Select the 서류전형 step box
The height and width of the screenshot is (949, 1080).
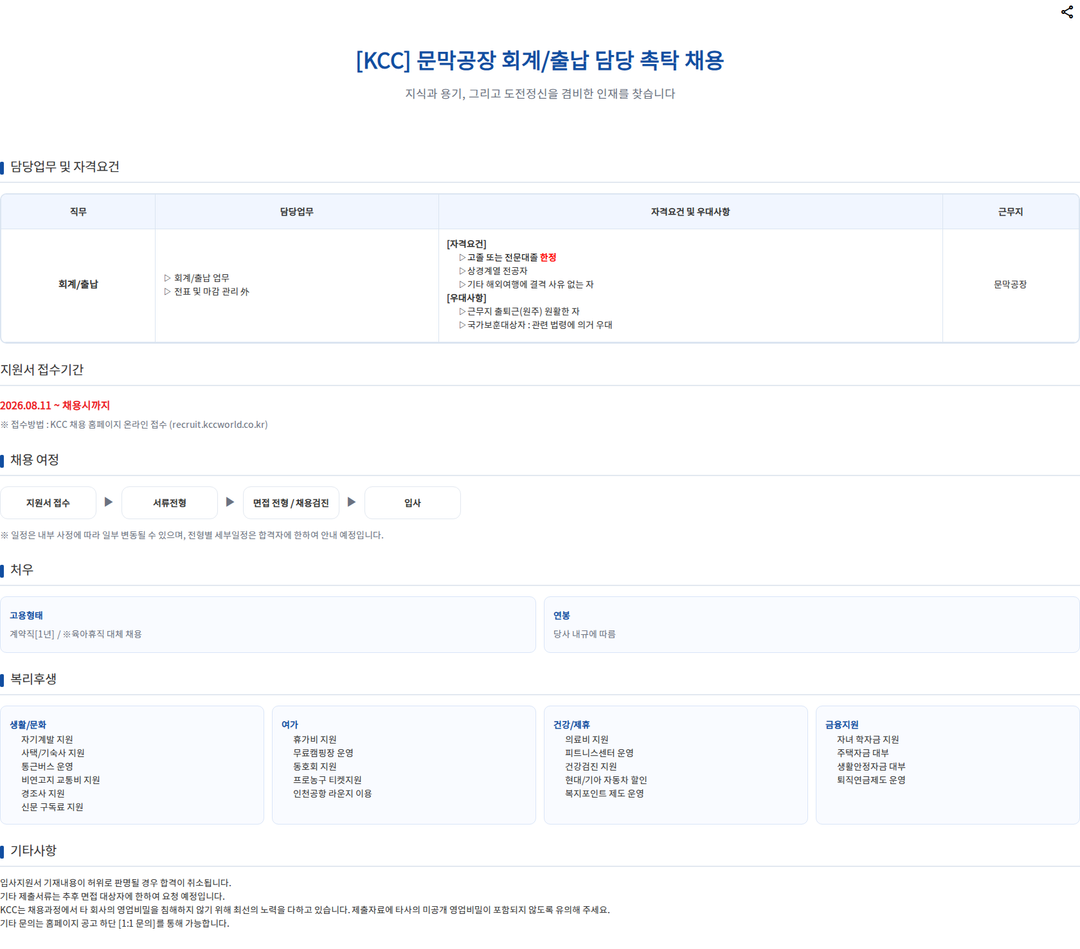169,503
